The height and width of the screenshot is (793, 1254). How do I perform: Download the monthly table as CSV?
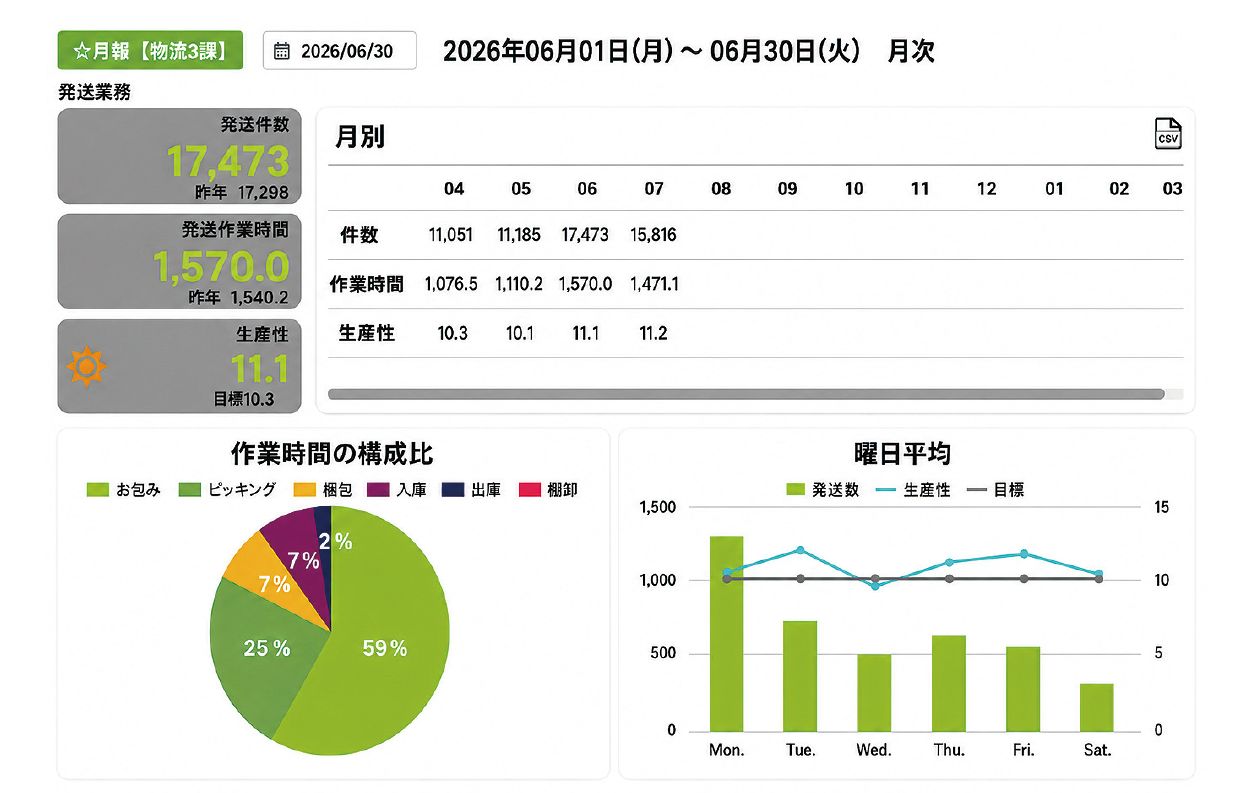point(1167,134)
